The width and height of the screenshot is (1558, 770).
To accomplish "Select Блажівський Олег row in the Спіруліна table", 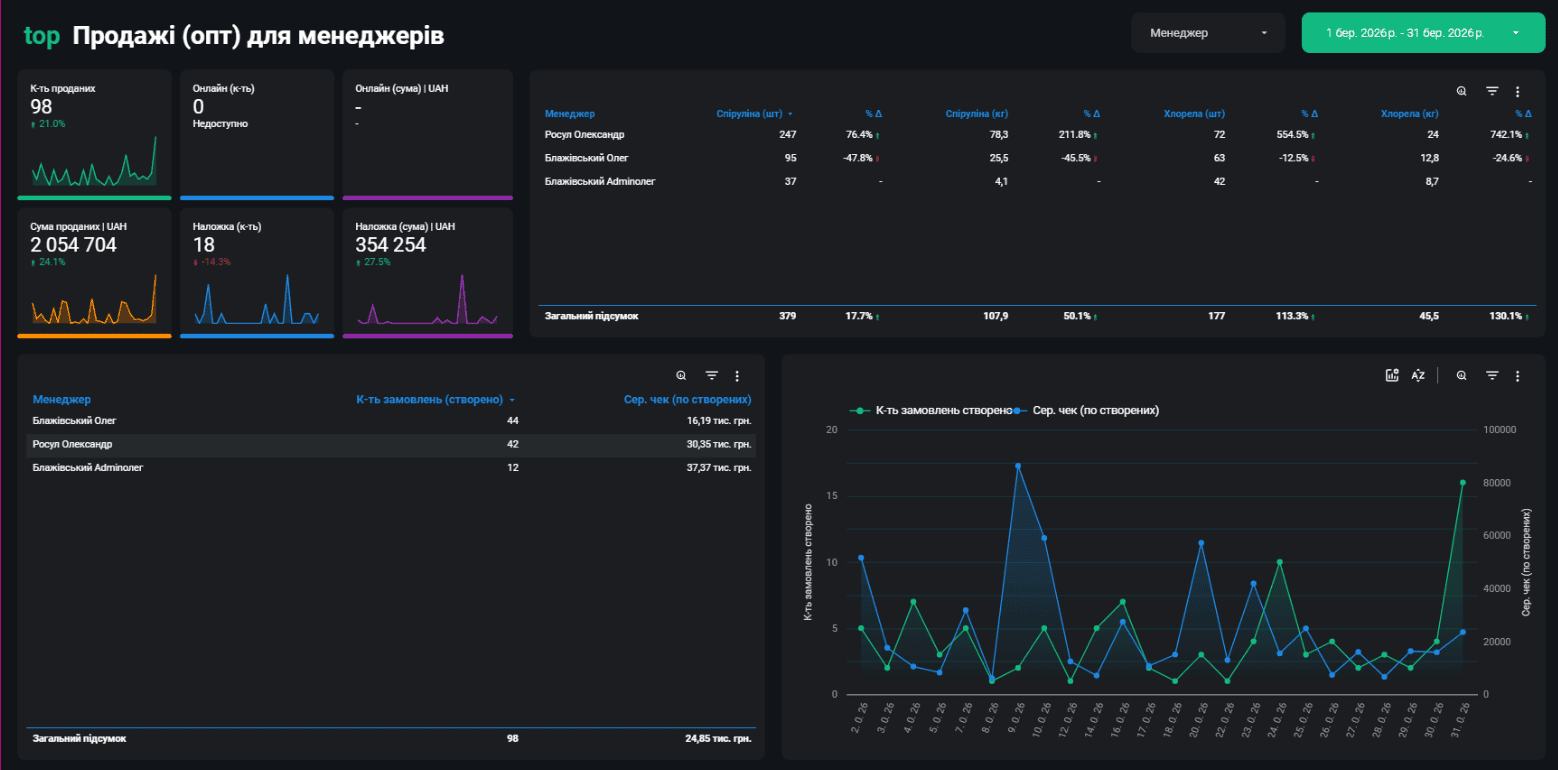I will (1036, 158).
